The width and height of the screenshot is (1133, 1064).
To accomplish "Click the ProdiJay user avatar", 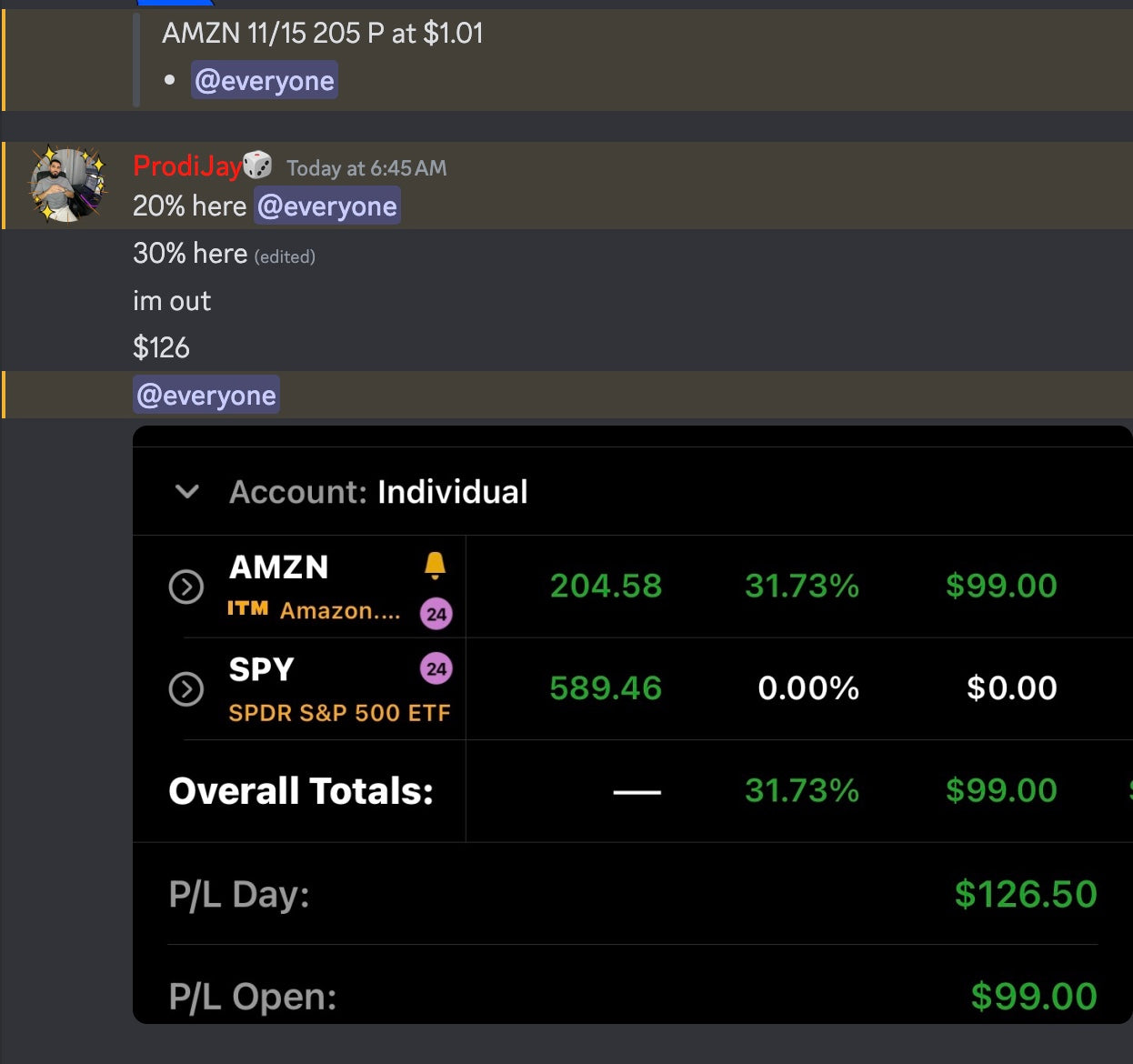I will [67, 185].
